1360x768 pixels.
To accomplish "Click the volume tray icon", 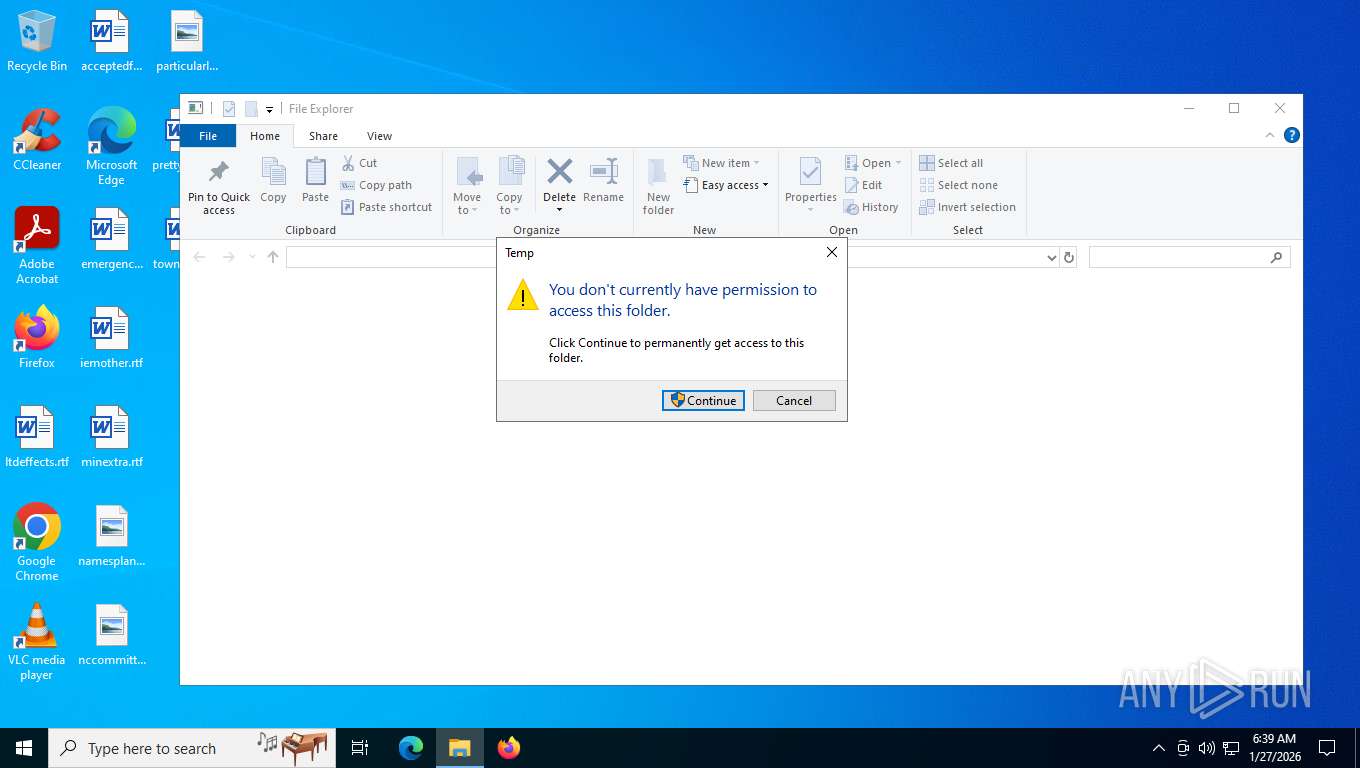I will pos(1207,748).
